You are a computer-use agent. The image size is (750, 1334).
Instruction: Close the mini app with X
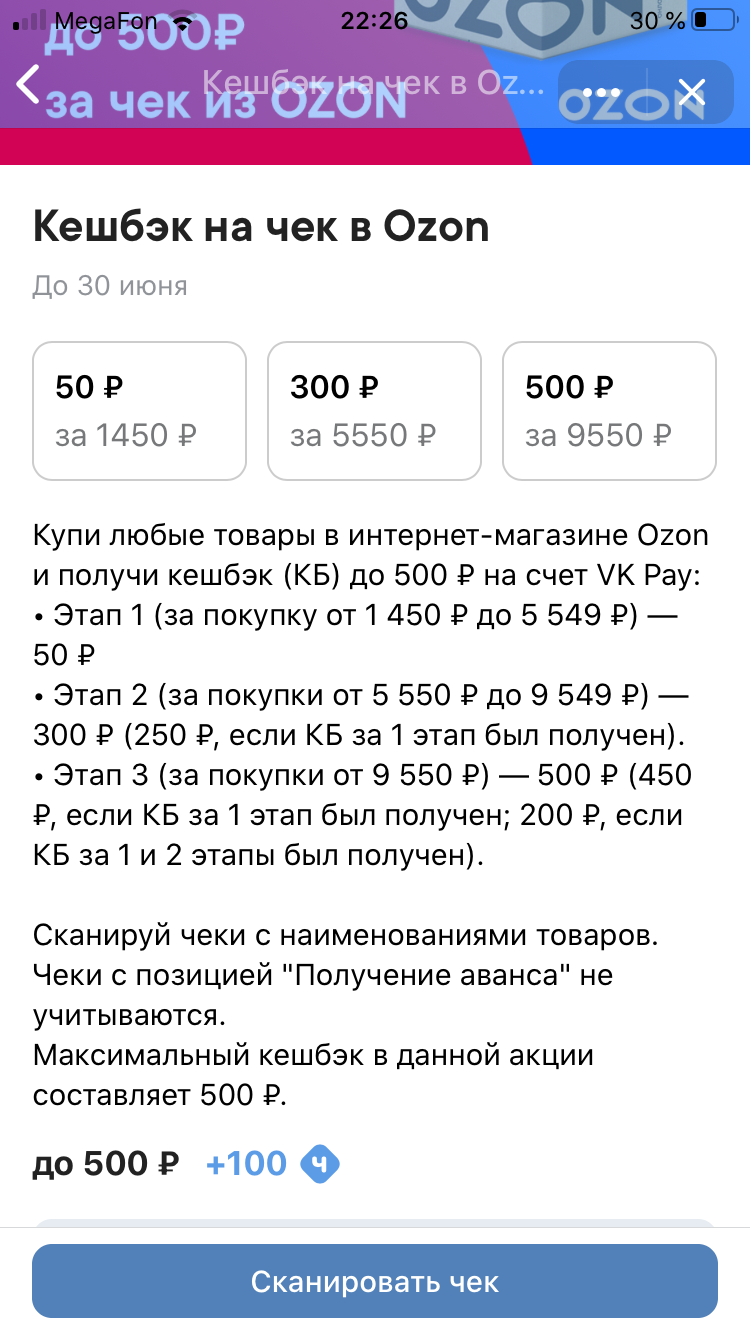click(x=692, y=92)
